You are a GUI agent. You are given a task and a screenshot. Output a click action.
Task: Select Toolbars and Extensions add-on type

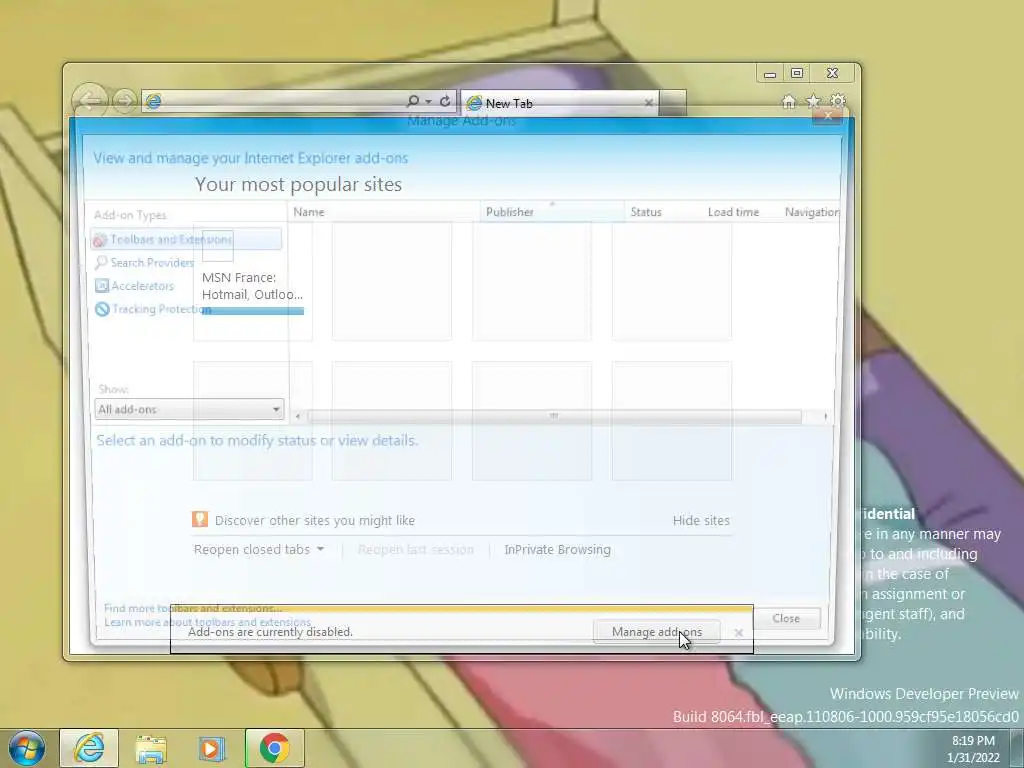187,239
